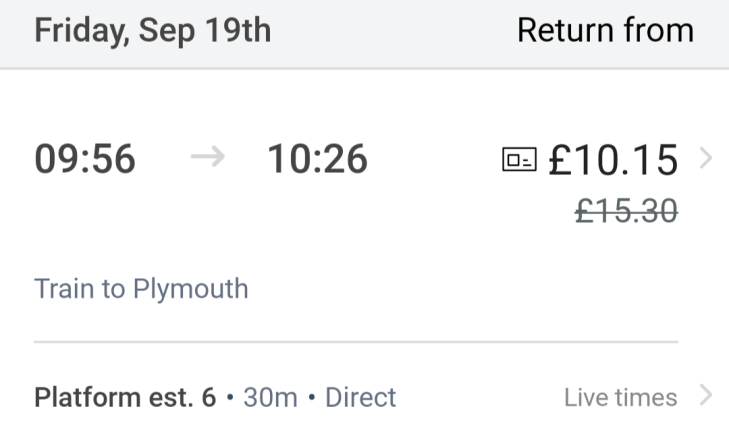Screen dimensions: 729x434
Task: Click the word Plymouth in the destination line
Action: point(190,289)
